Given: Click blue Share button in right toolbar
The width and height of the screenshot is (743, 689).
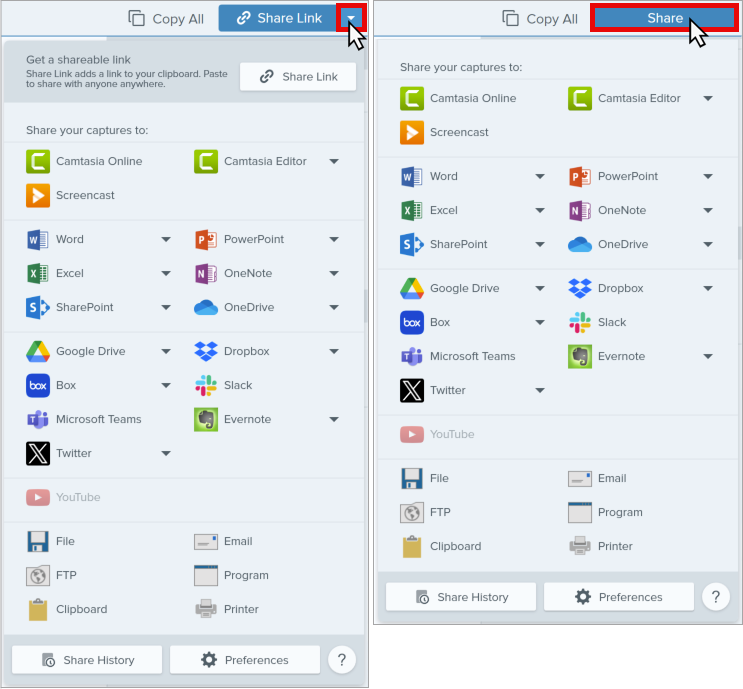Looking at the screenshot, I should pos(664,18).
